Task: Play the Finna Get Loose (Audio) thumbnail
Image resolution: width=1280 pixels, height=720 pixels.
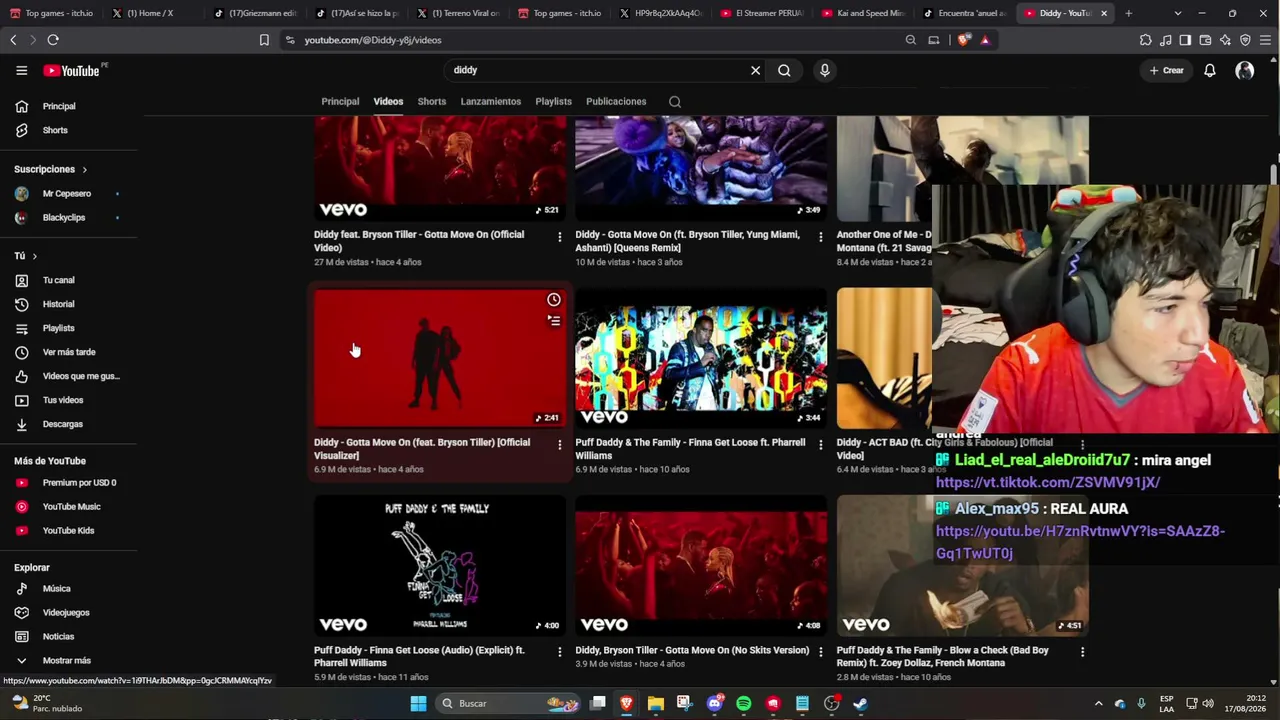Action: pyautogui.click(x=440, y=566)
